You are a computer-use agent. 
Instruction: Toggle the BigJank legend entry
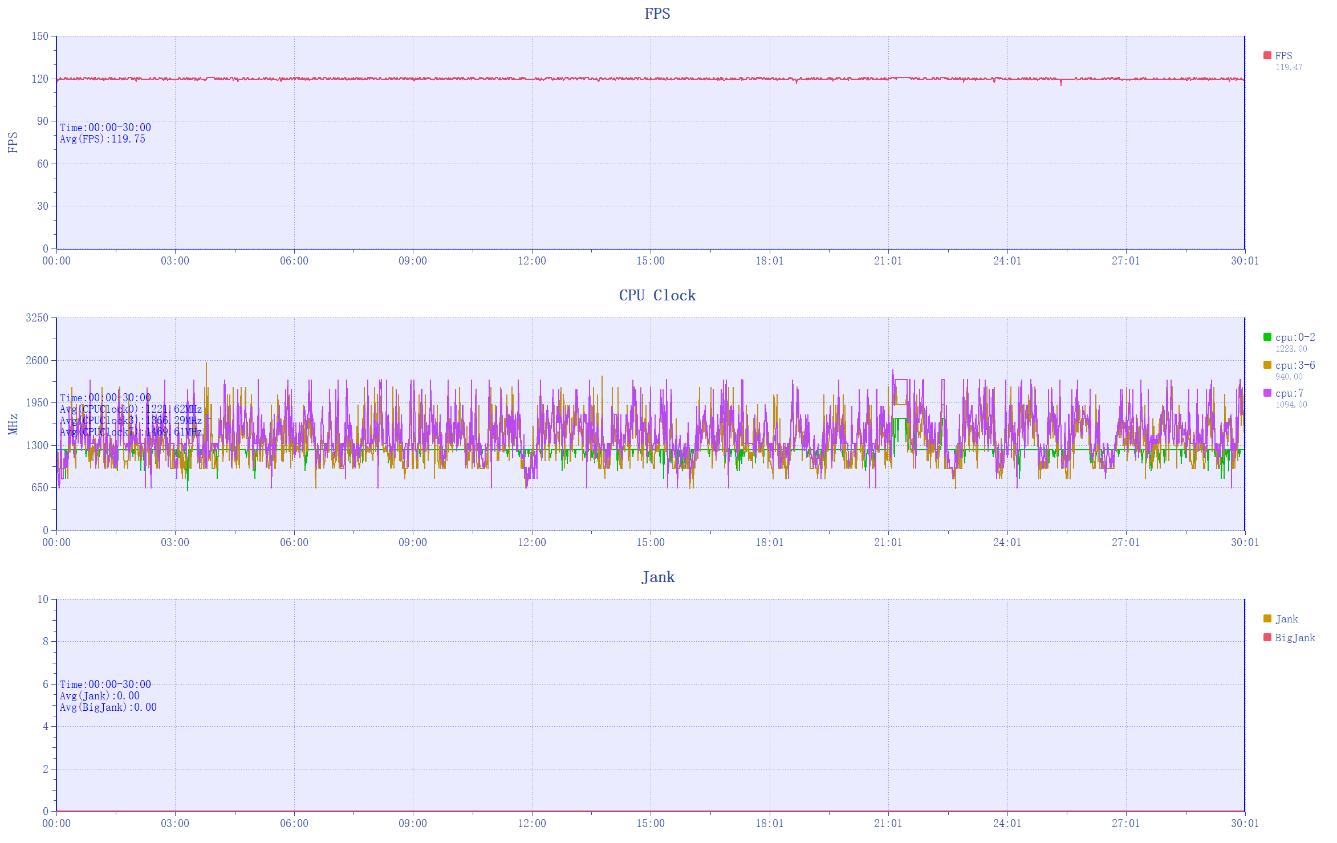(x=1289, y=638)
